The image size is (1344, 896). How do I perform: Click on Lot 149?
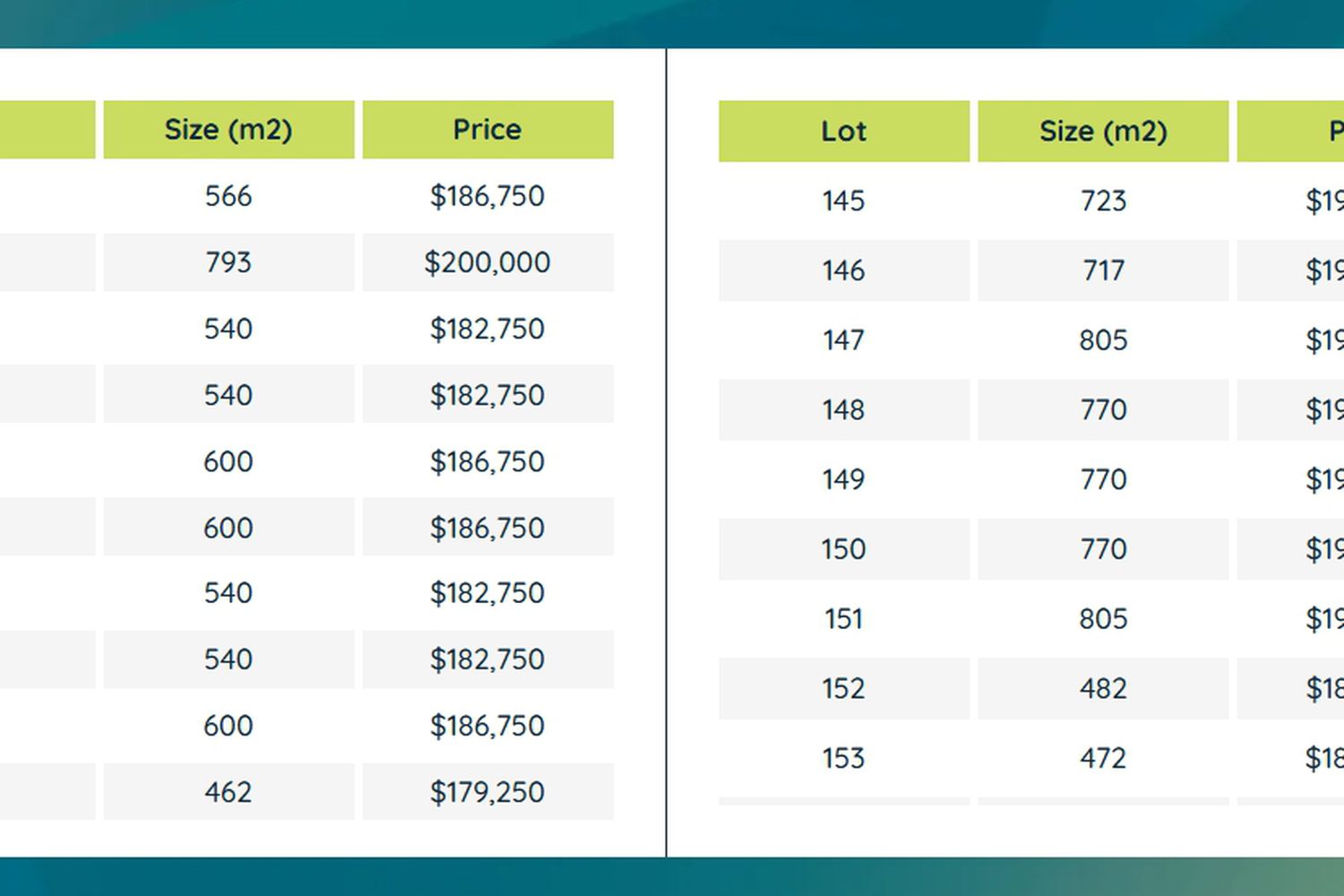(x=843, y=479)
